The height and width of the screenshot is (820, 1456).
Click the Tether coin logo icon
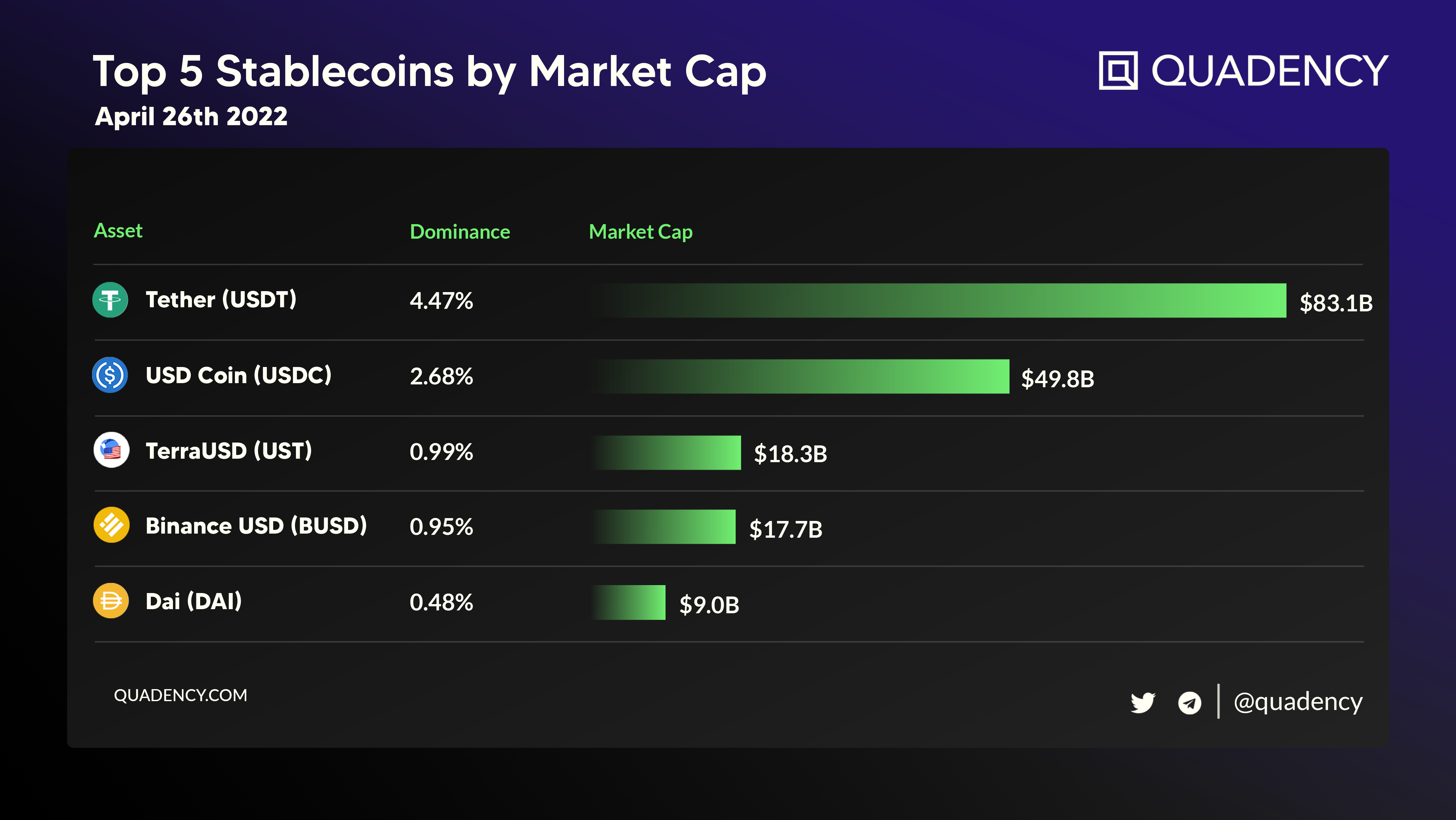coord(110,299)
